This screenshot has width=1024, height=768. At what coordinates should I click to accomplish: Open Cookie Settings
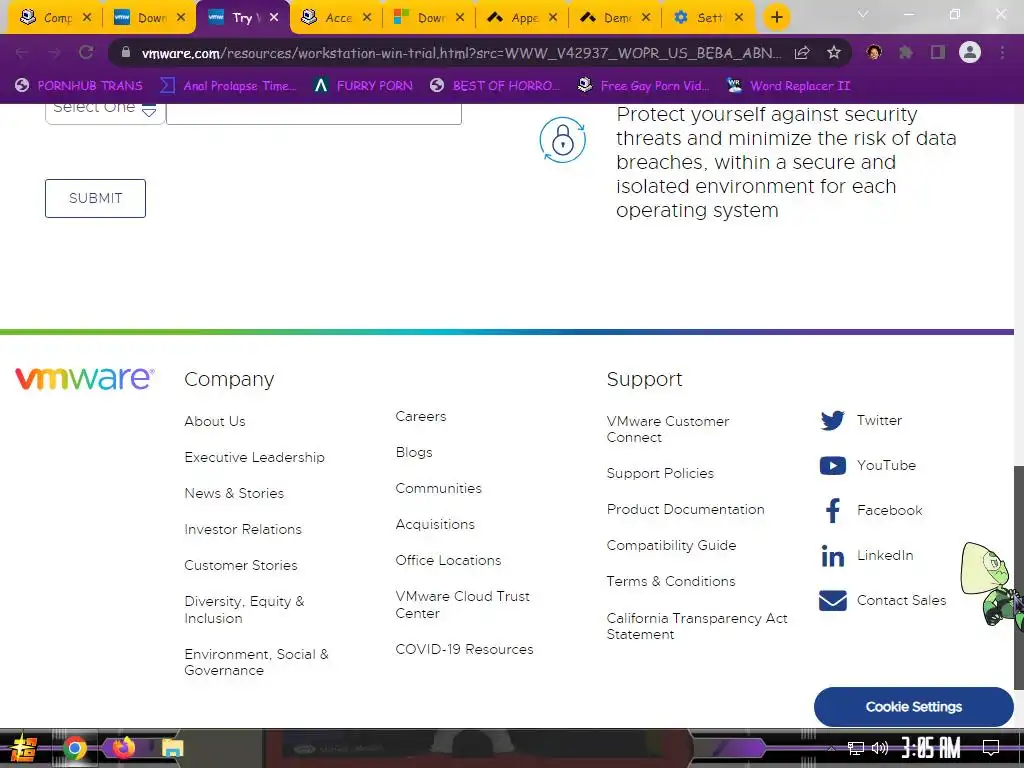[914, 707]
